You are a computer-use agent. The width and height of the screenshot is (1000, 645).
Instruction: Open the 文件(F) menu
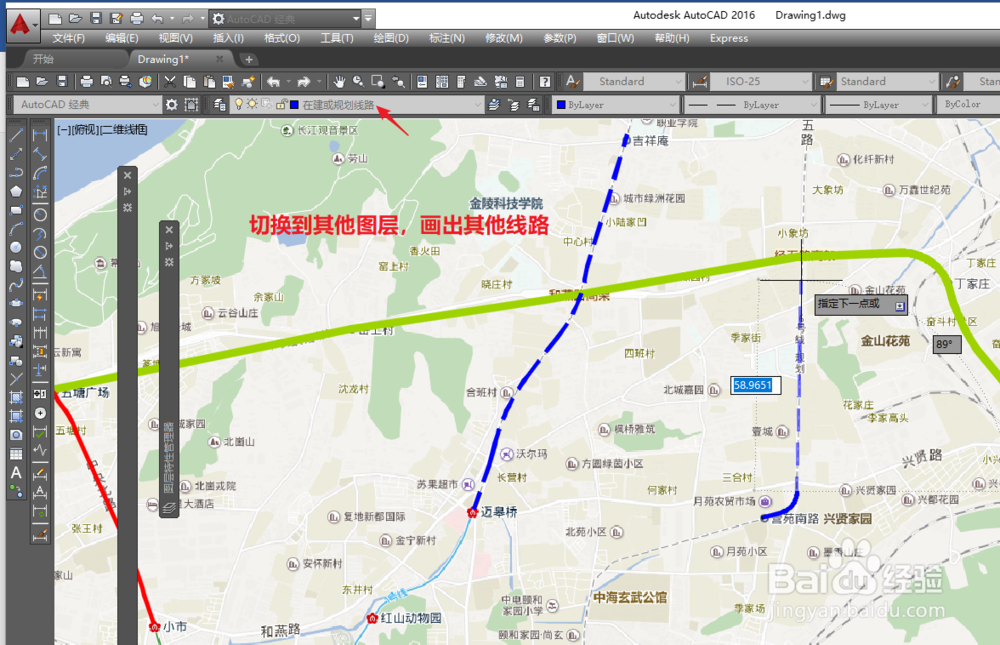click(68, 38)
